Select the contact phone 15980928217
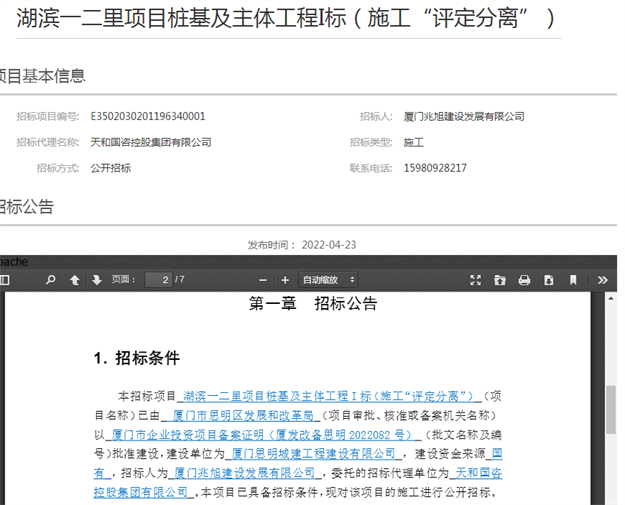The height and width of the screenshot is (505, 625). [x=435, y=168]
